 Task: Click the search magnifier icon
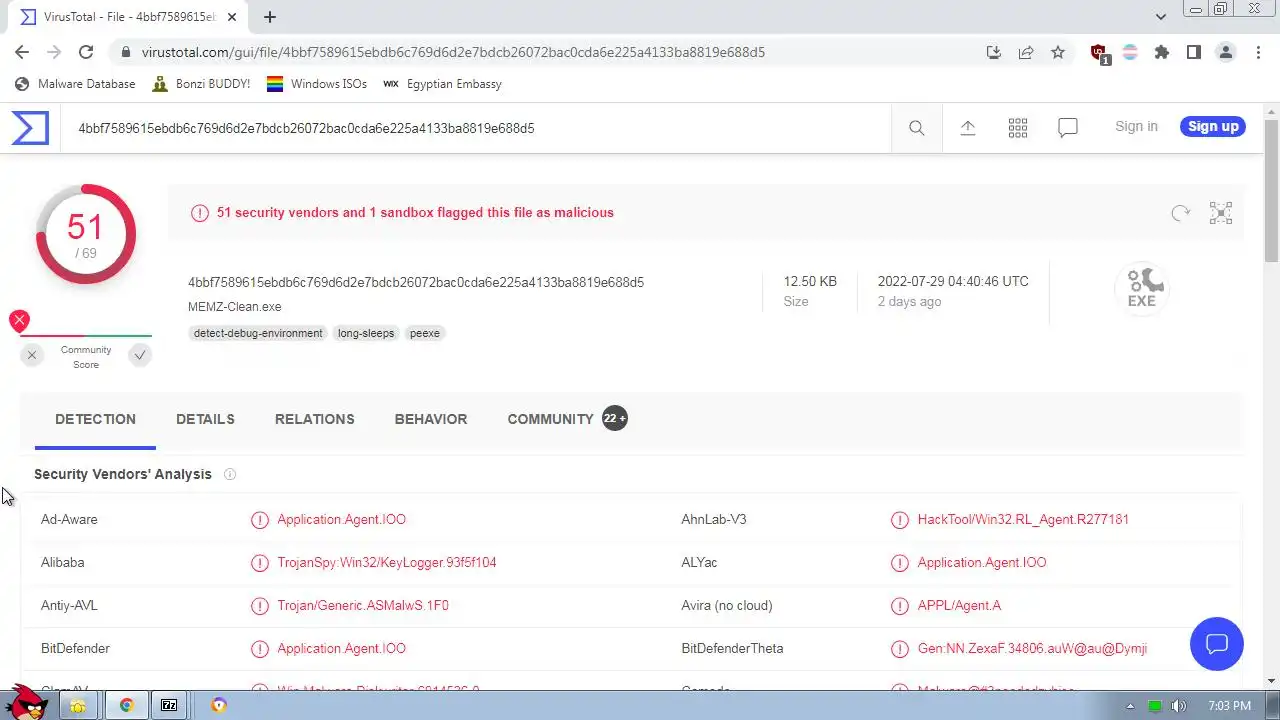tap(916, 128)
